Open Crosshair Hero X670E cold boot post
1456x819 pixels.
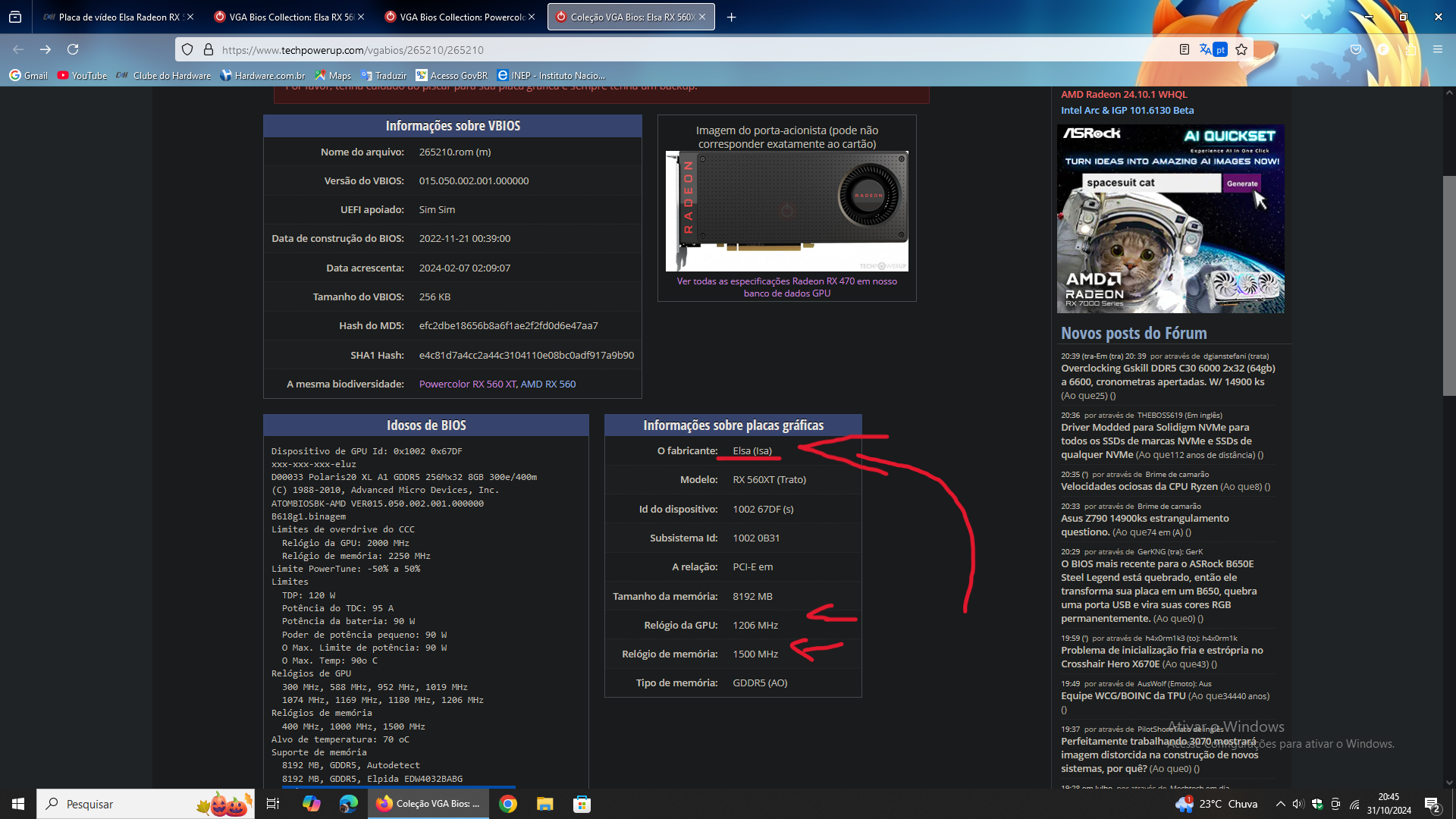click(x=1162, y=657)
